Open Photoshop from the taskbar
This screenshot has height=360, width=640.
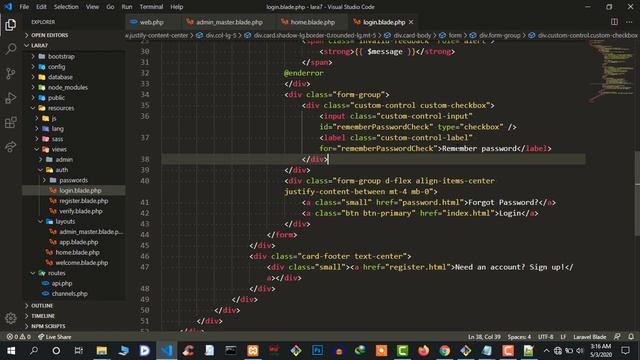pyautogui.click(x=317, y=351)
